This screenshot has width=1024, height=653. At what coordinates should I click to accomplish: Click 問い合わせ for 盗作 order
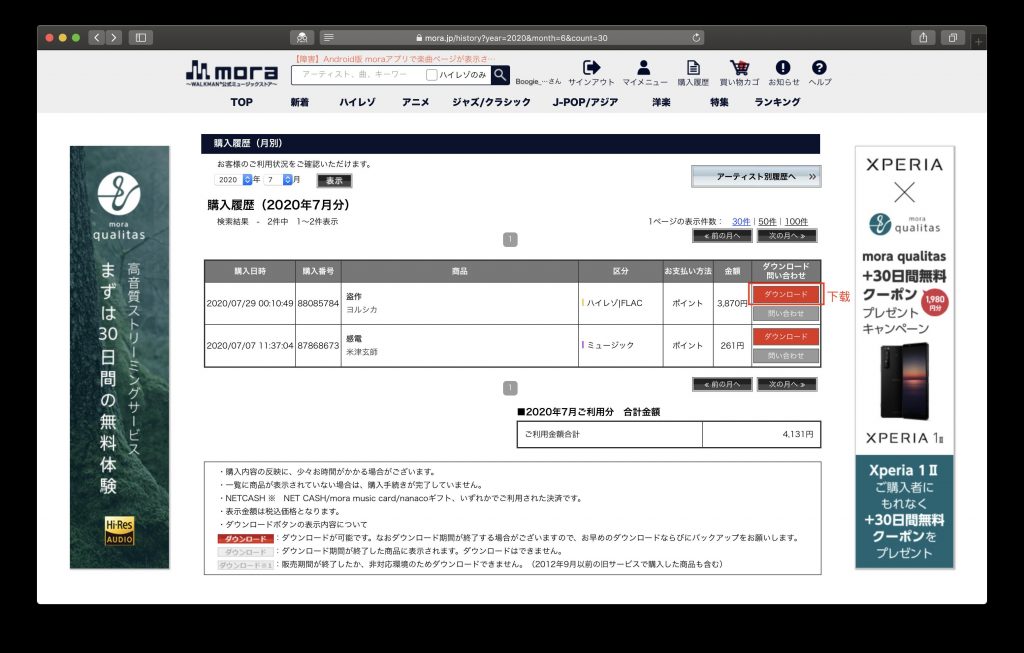(x=786, y=314)
